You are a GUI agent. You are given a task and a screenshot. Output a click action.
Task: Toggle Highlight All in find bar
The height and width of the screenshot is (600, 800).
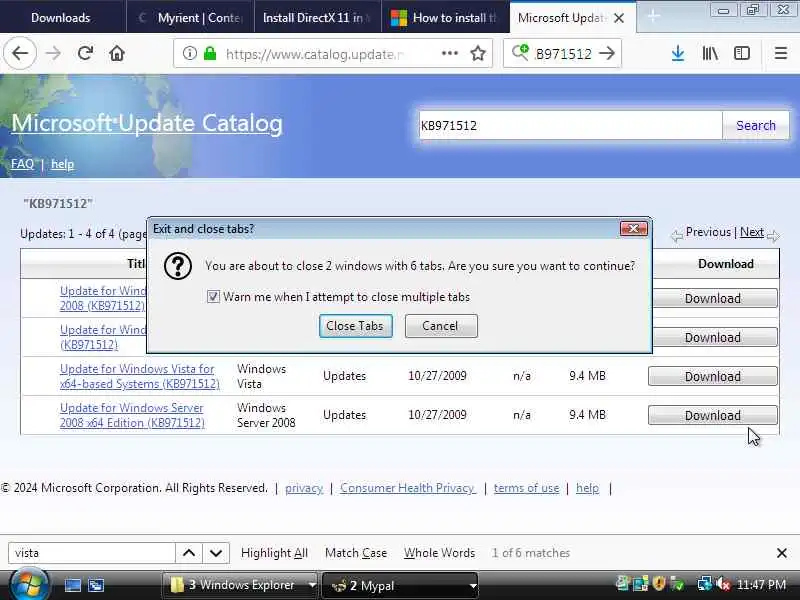pos(274,553)
